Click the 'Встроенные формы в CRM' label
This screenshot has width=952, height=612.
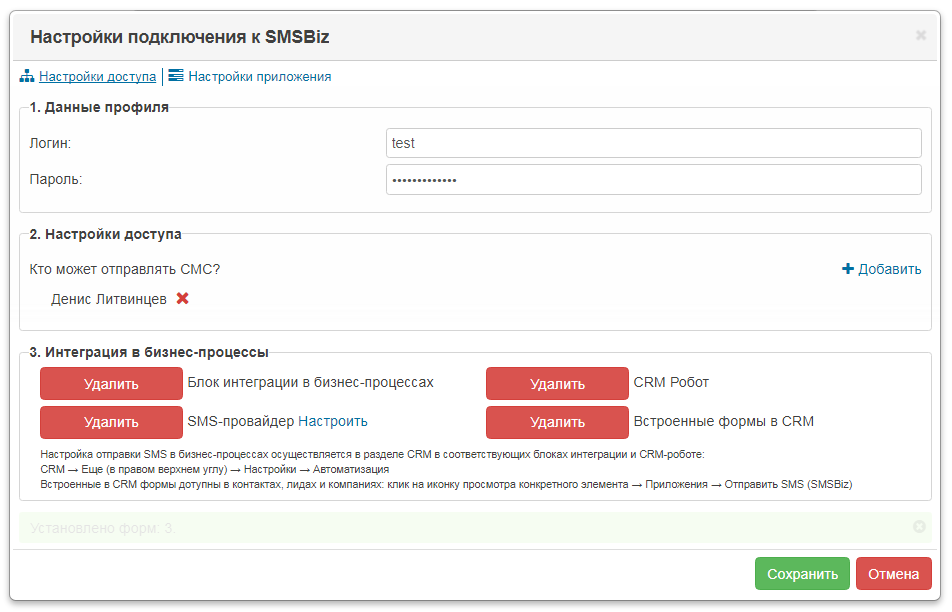[724, 421]
